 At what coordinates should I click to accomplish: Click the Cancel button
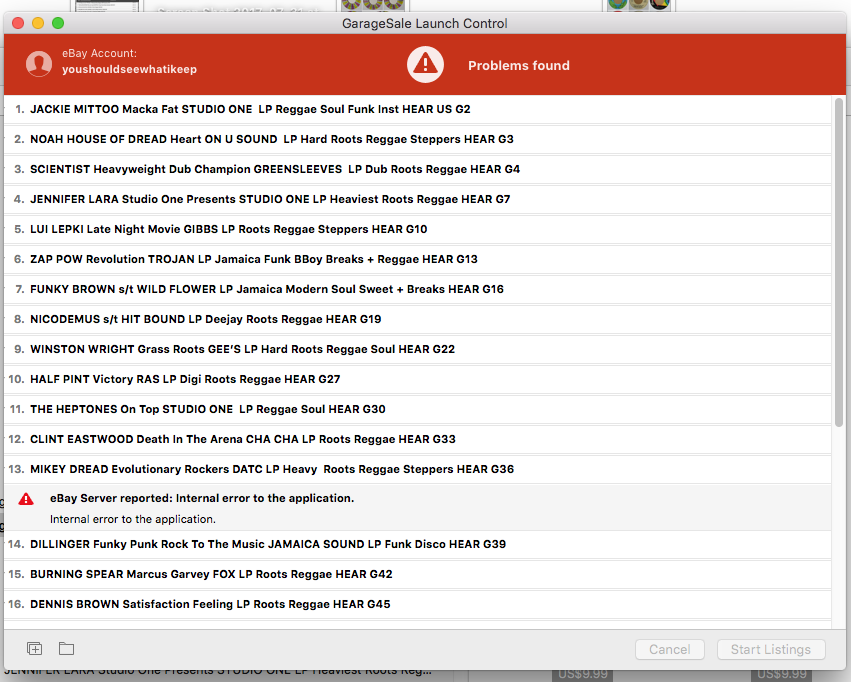[670, 649]
